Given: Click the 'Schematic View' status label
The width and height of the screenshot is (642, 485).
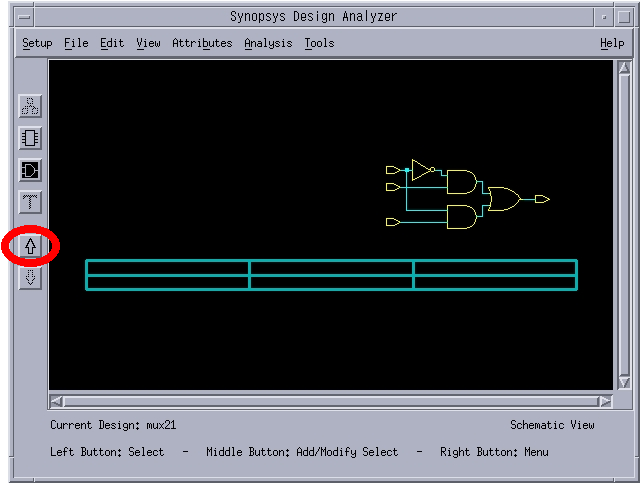Looking at the screenshot, I should point(552,425).
